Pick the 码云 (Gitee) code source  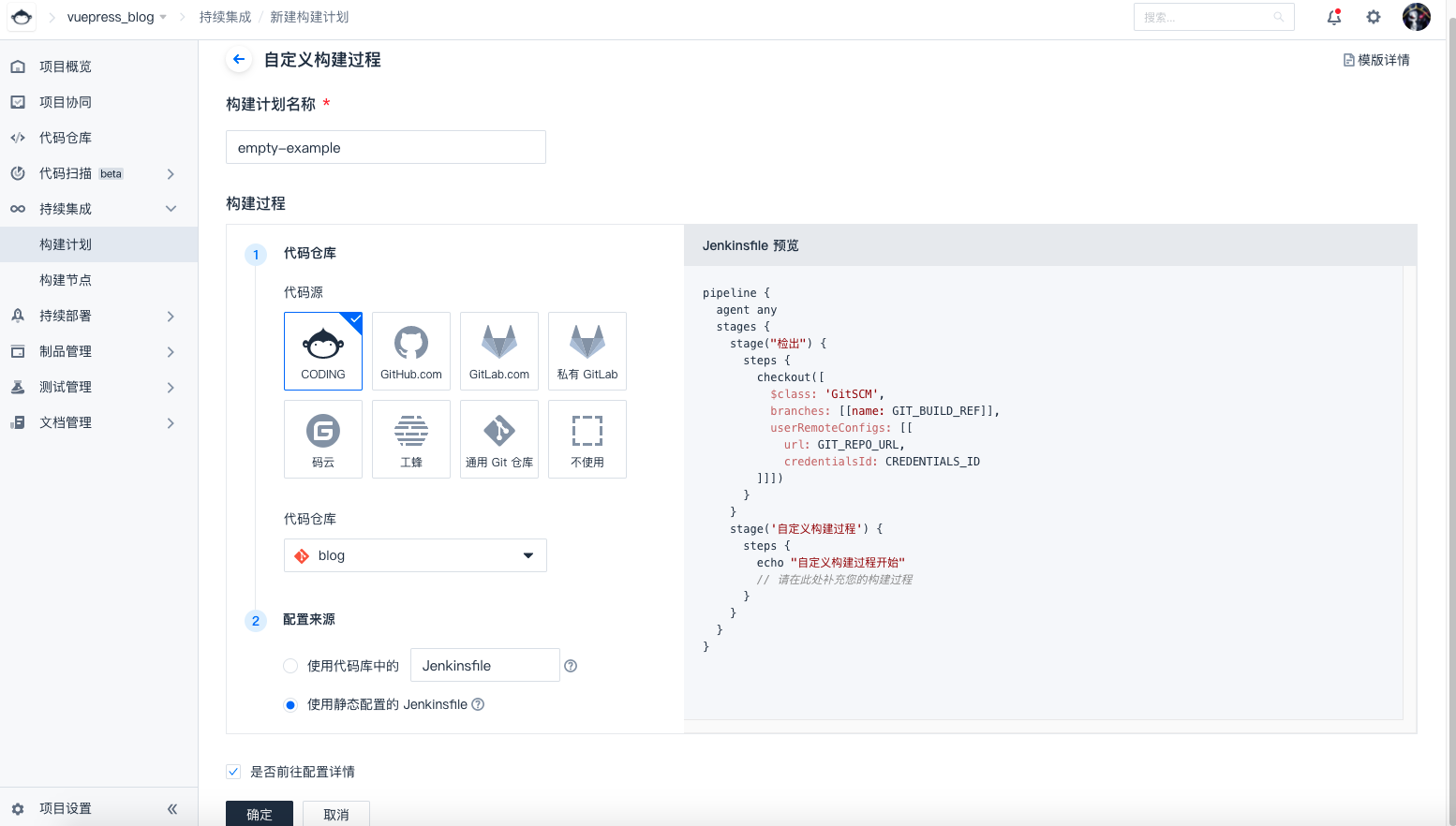322,438
